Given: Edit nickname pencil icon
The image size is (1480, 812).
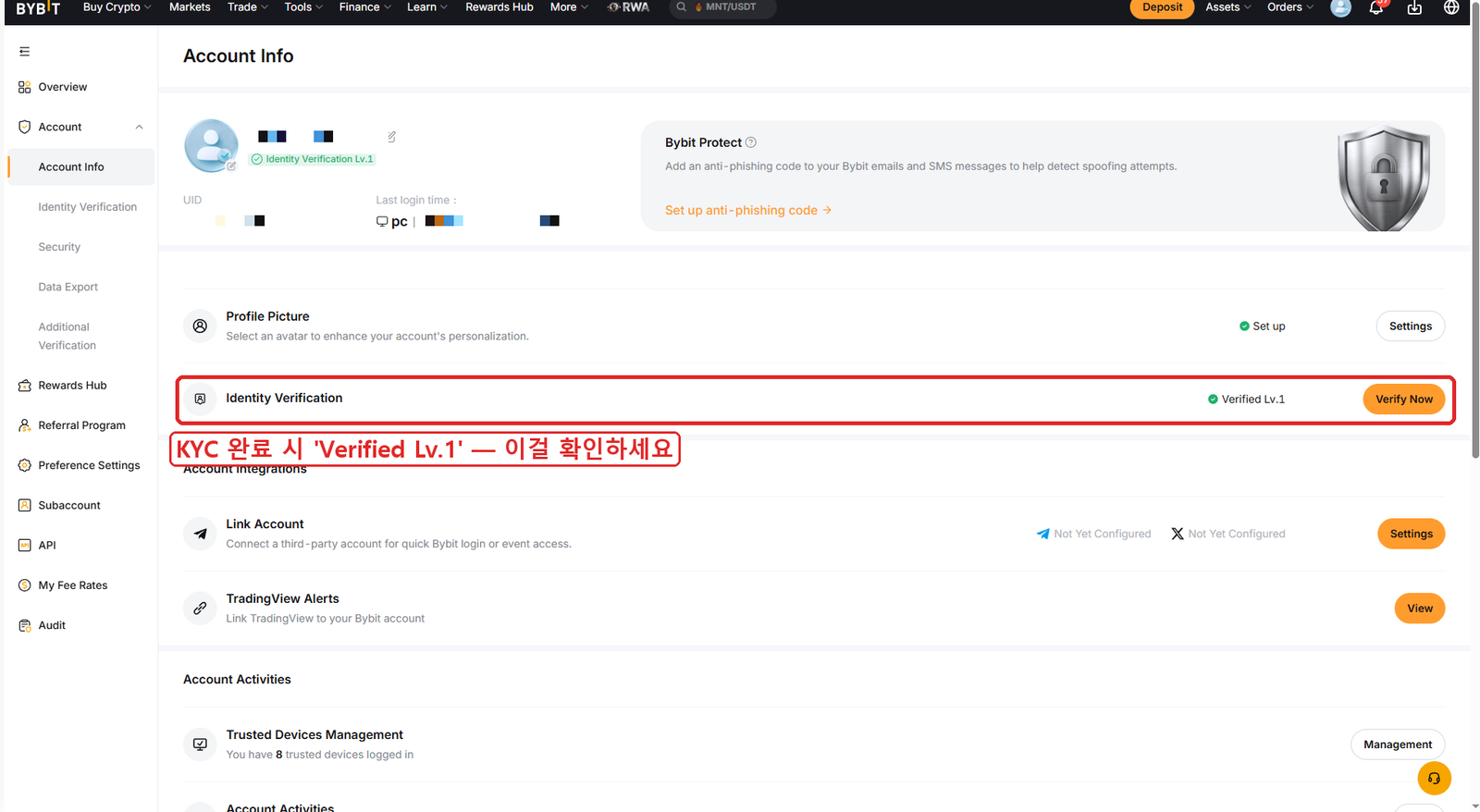Looking at the screenshot, I should [x=392, y=136].
